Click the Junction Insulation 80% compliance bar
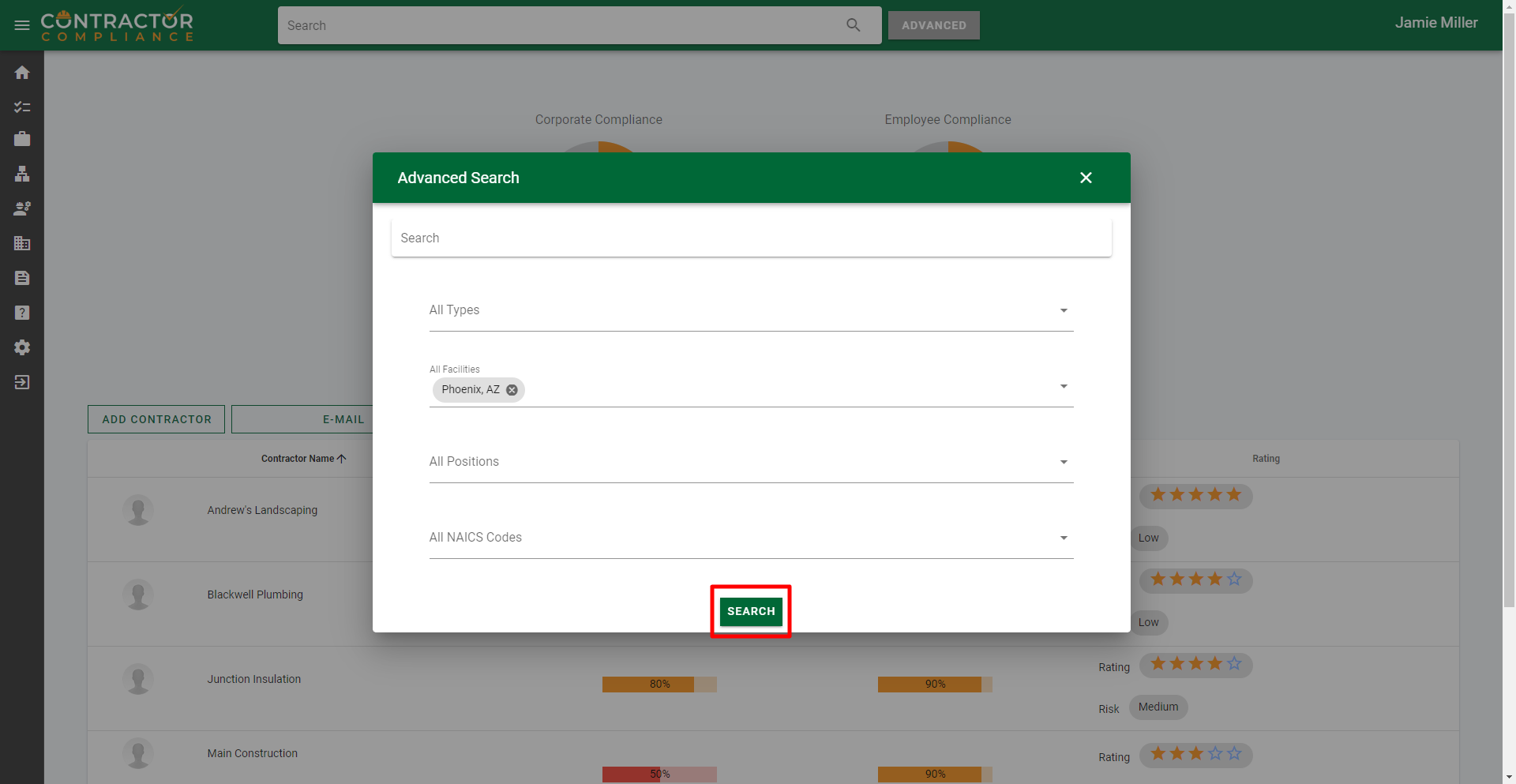The width and height of the screenshot is (1516, 784). coord(659,685)
